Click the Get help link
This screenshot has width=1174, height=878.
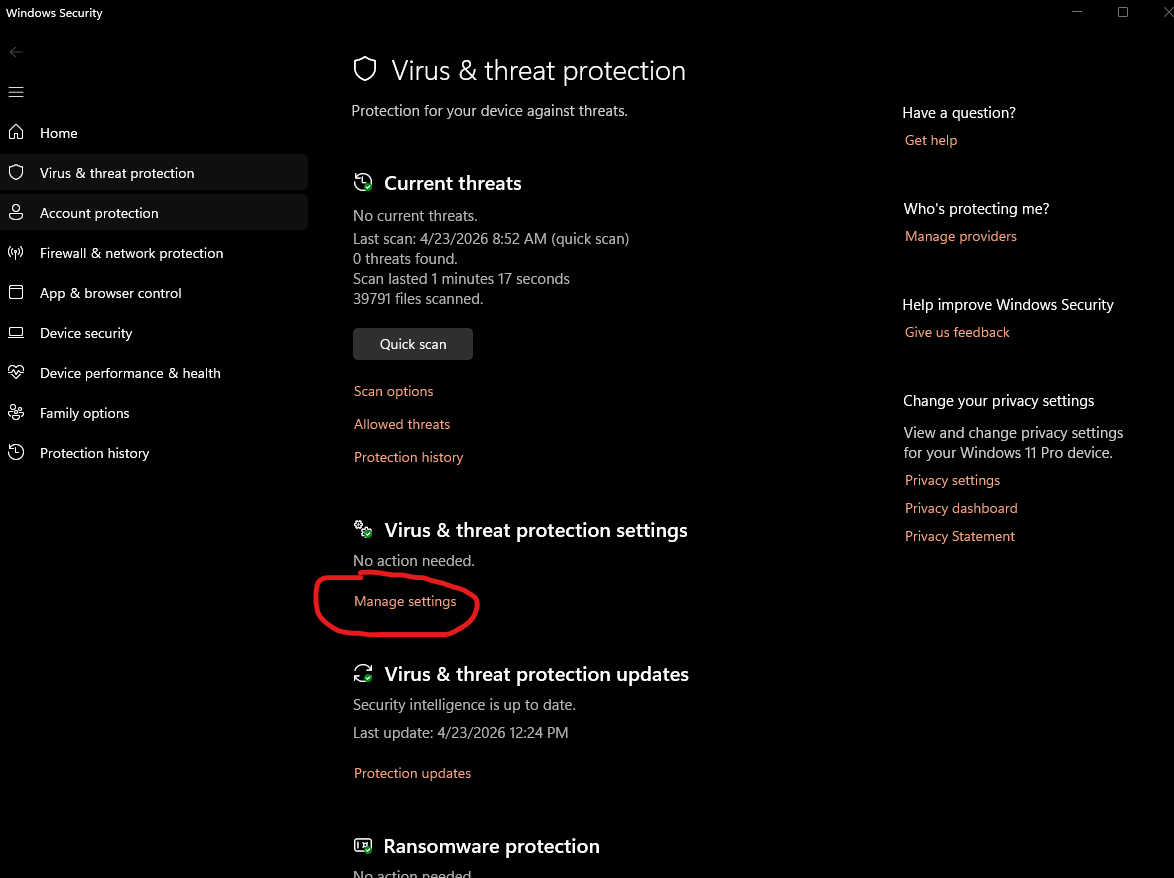pyautogui.click(x=931, y=140)
